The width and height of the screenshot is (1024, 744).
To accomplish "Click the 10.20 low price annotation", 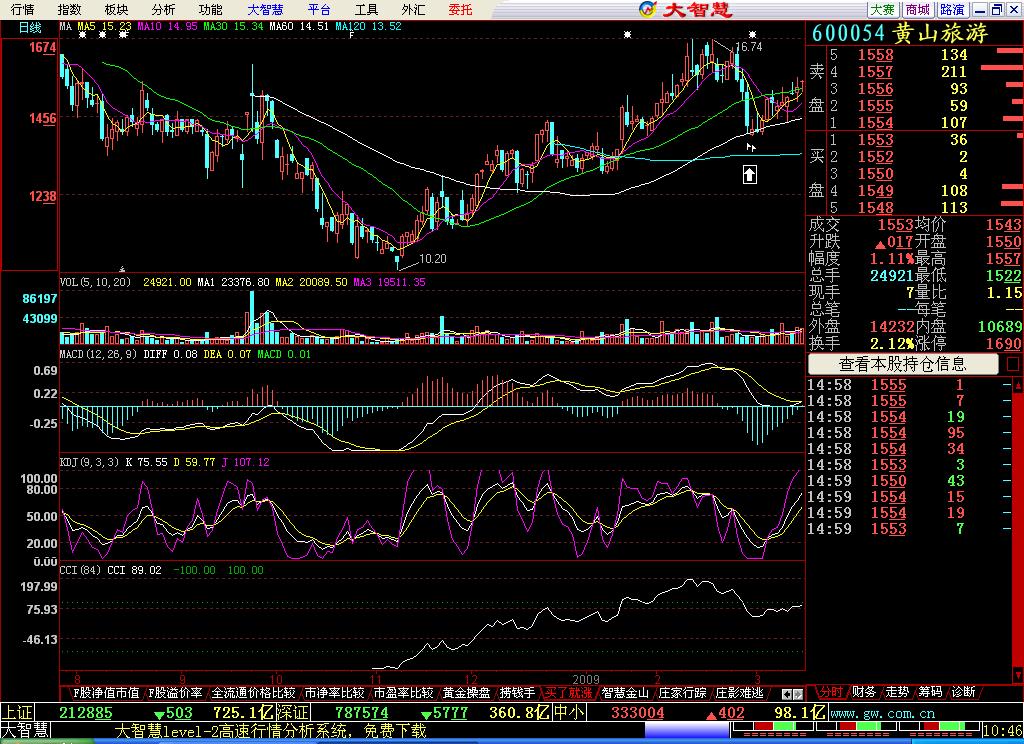I will [432, 259].
